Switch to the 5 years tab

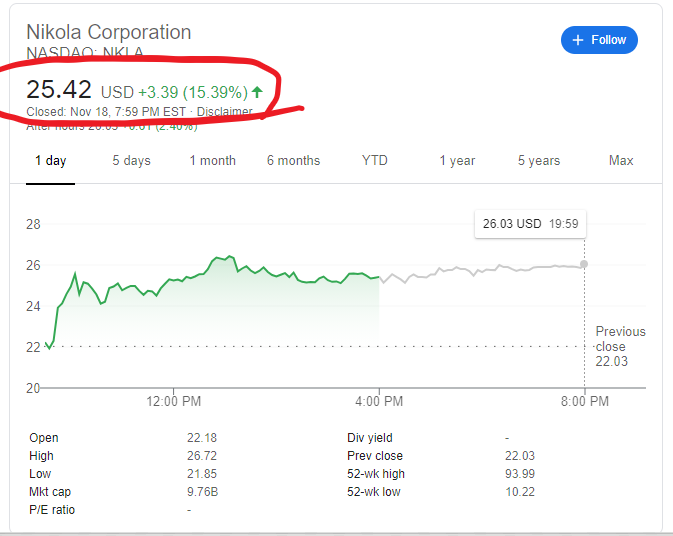coord(539,160)
